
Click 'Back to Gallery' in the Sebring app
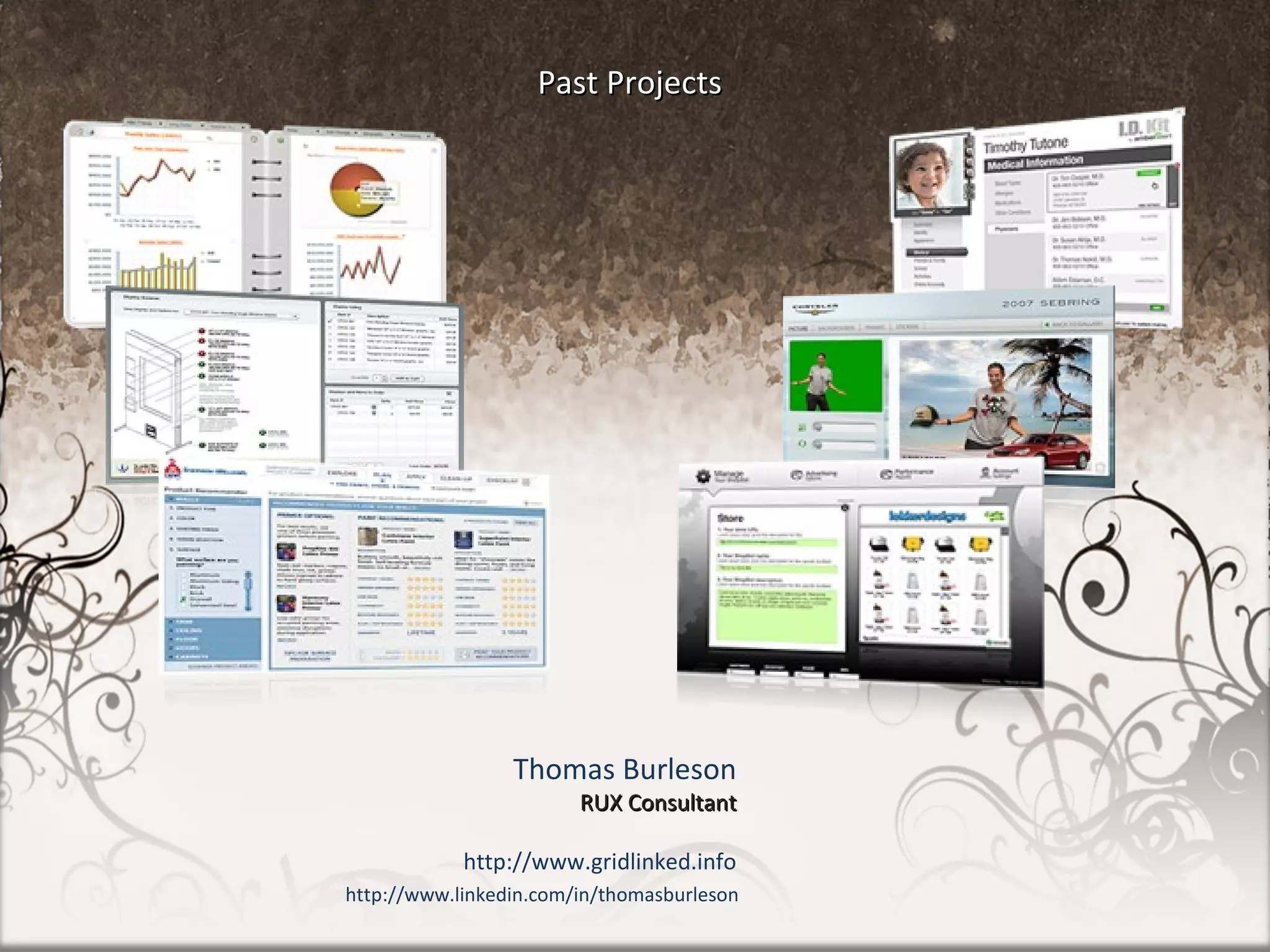click(x=1074, y=325)
